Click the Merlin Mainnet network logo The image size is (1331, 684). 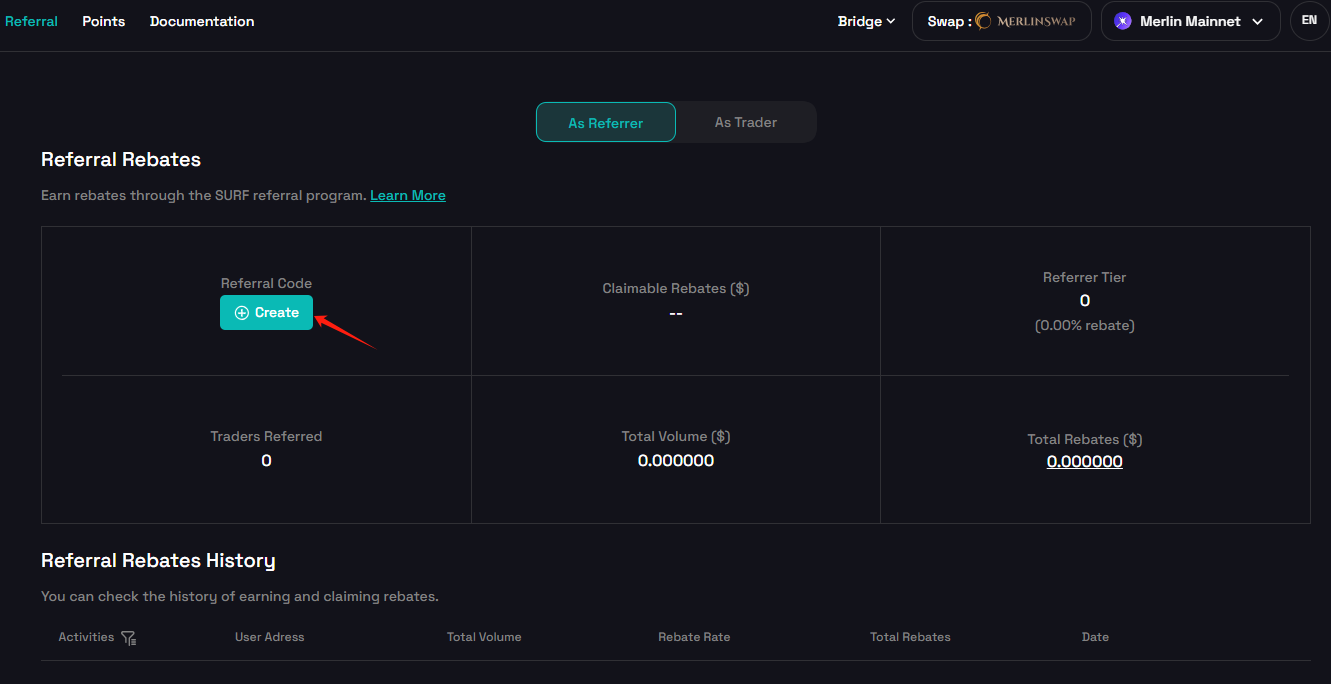[1122, 21]
